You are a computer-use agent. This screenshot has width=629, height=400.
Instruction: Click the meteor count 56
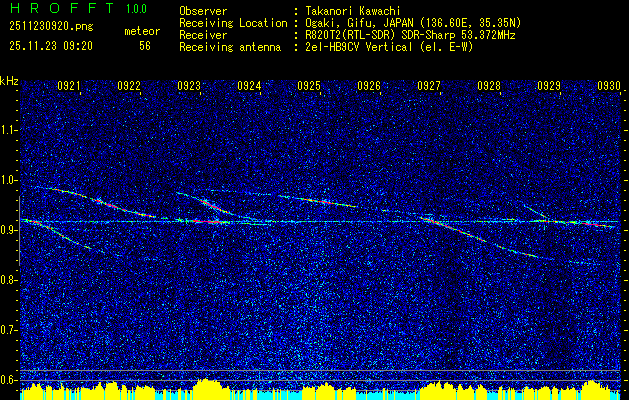click(145, 46)
